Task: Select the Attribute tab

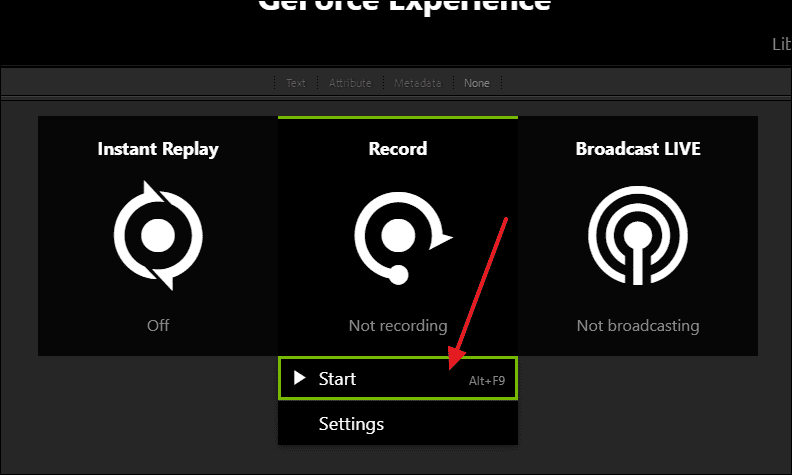Action: click(350, 83)
